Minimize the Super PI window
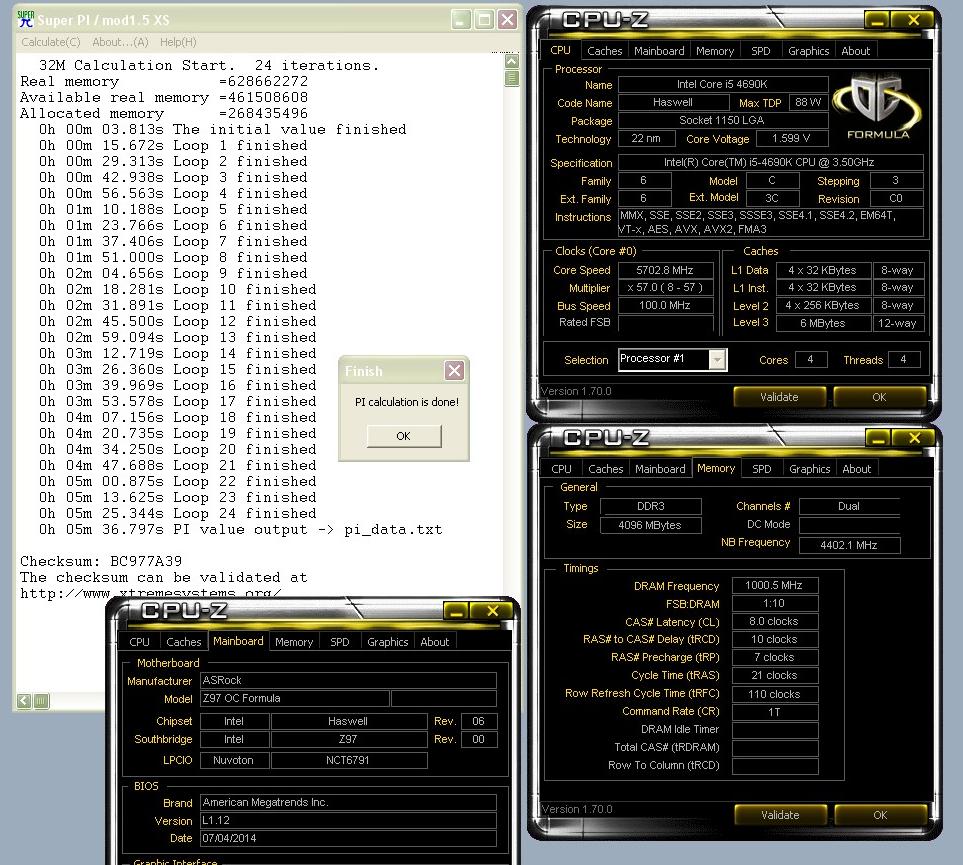Viewport: 963px width, 865px height. click(461, 20)
